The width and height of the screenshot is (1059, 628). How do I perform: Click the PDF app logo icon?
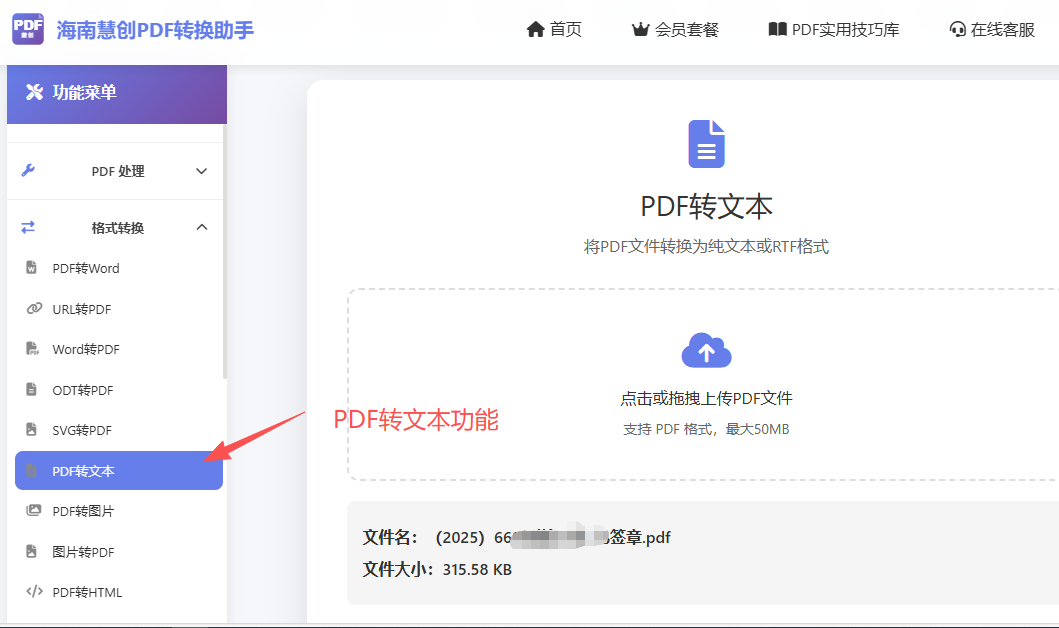28,29
